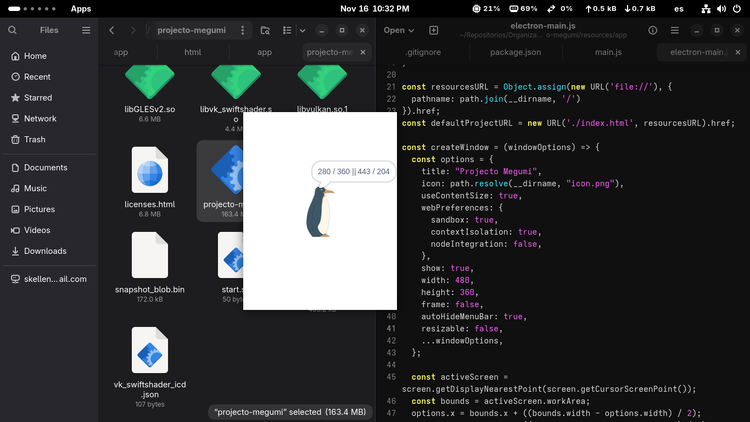Switch to first app tab in Files
This screenshot has width=750, height=422.
pos(121,52)
